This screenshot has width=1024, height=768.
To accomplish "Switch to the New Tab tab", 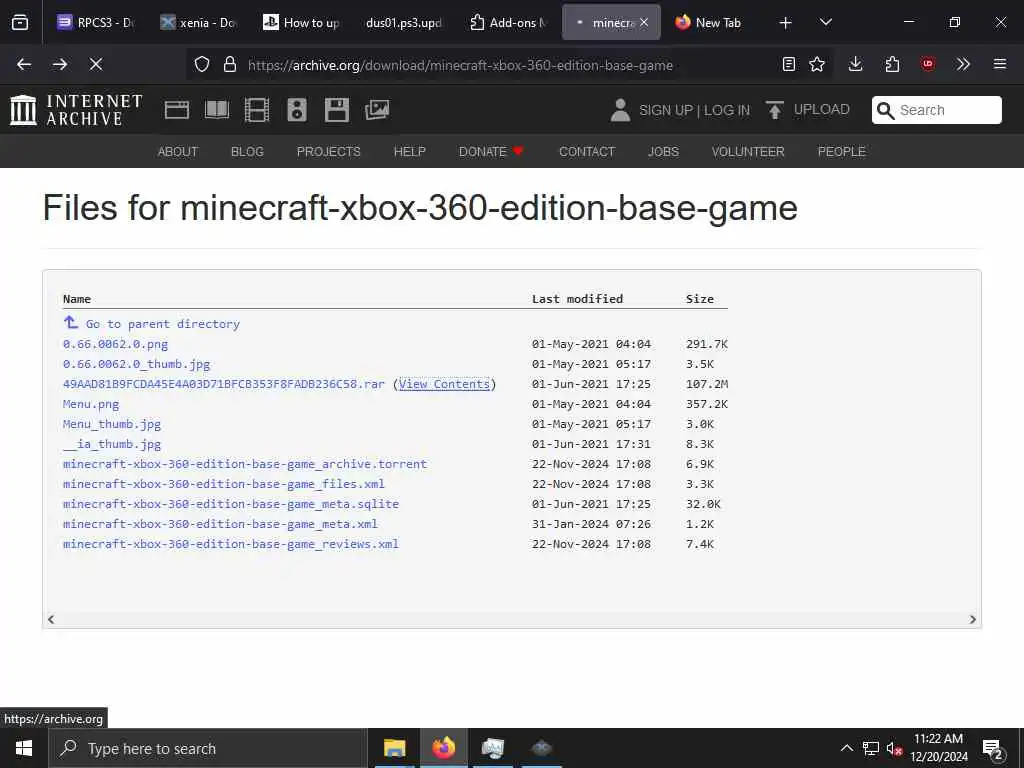I will [709, 22].
